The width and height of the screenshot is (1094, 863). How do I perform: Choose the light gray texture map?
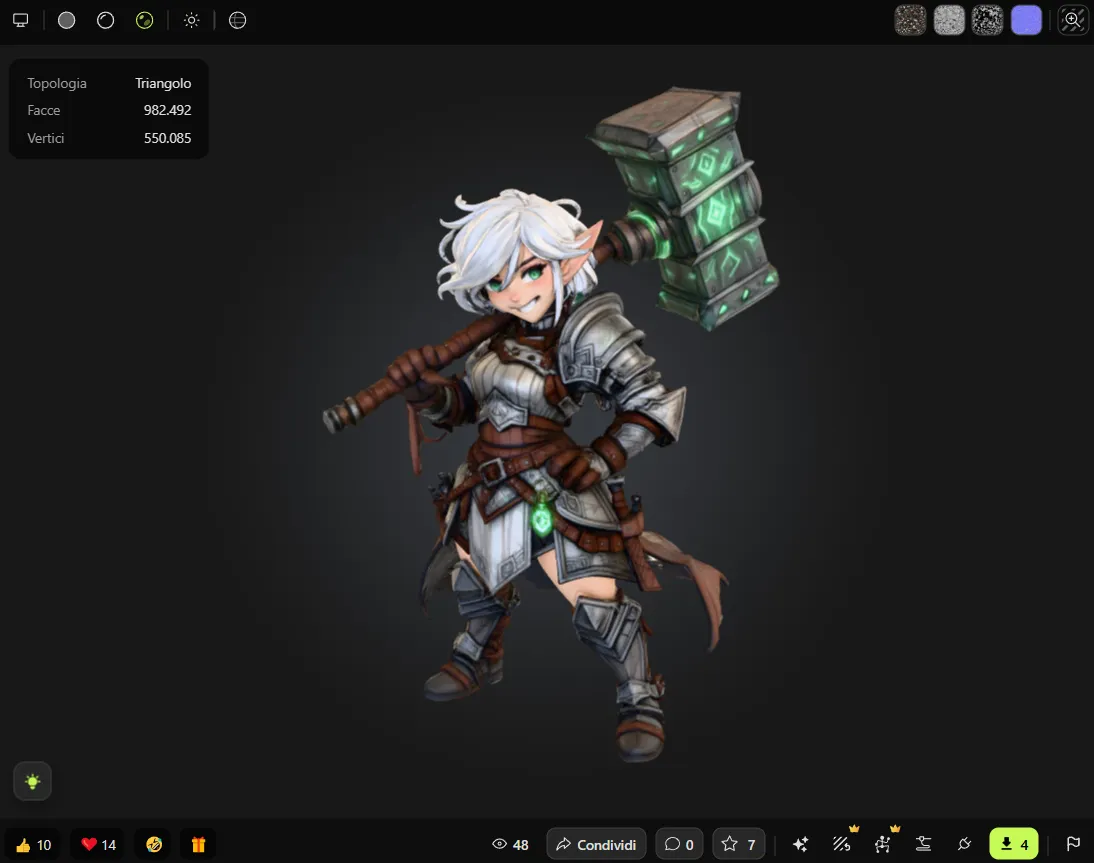949,20
